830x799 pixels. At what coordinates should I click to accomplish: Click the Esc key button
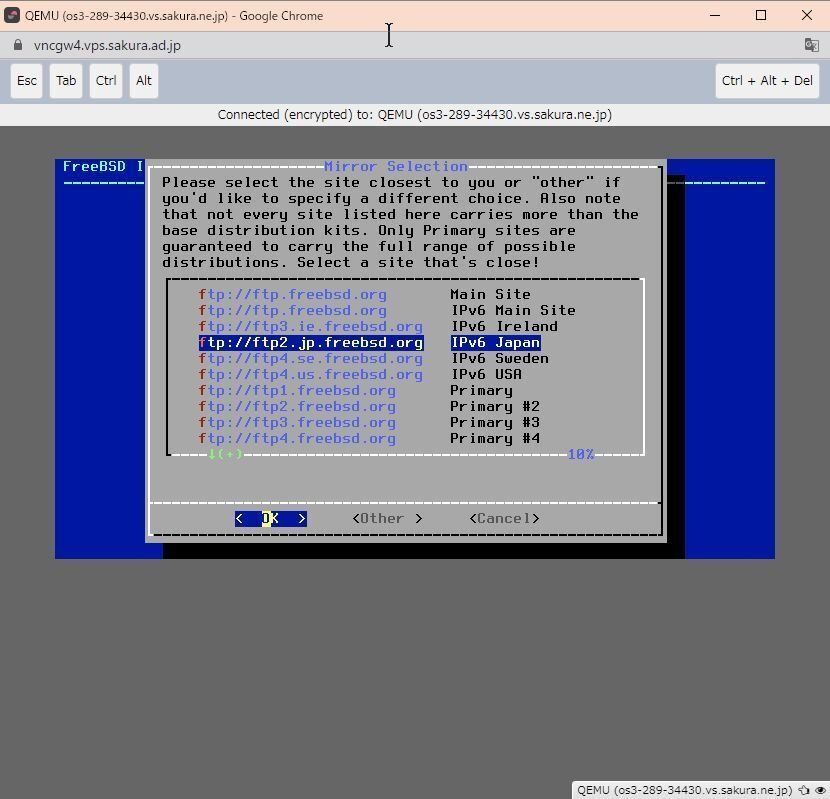coord(26,81)
